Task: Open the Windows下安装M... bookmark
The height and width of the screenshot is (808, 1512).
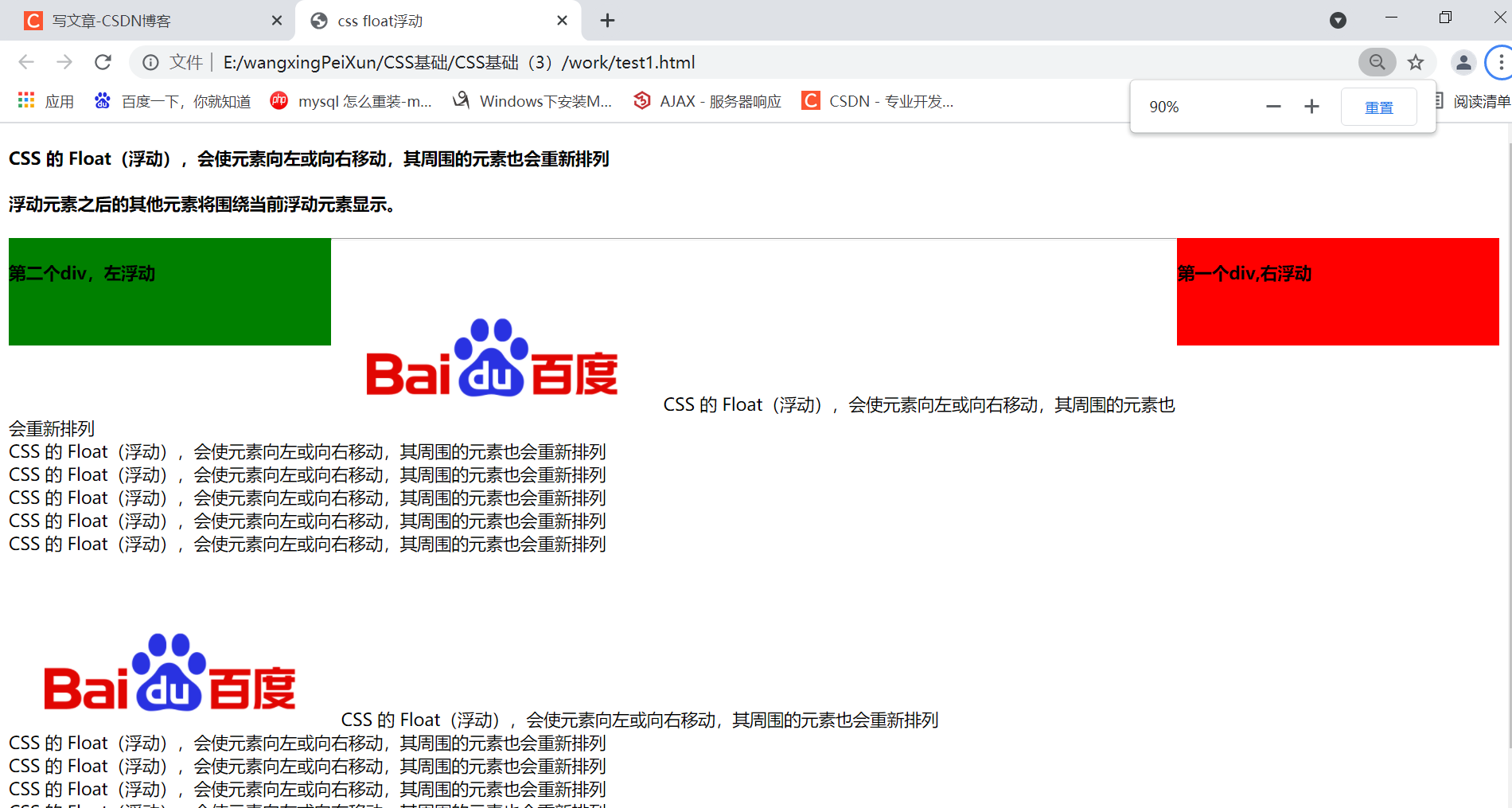Action: coord(532,101)
